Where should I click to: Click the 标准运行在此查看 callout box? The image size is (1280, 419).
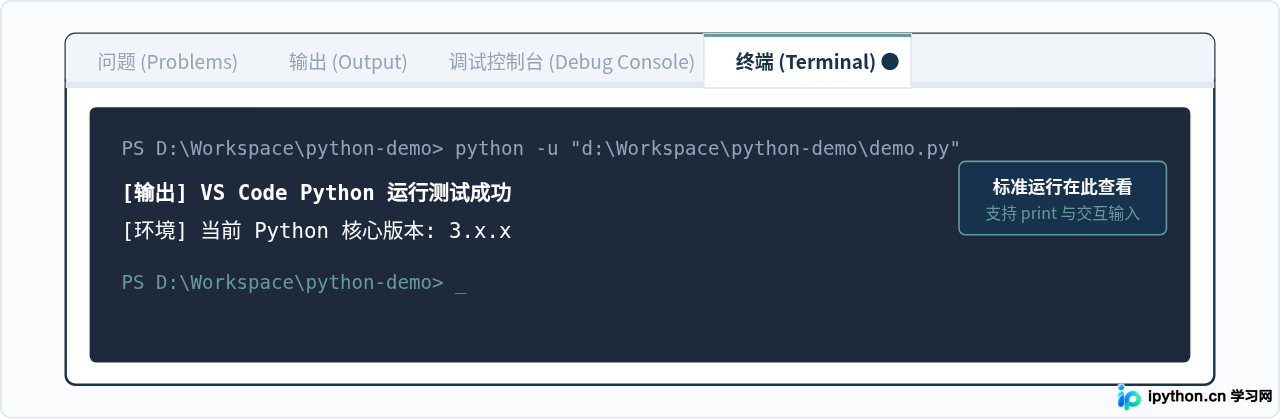pyautogui.click(x=1062, y=198)
